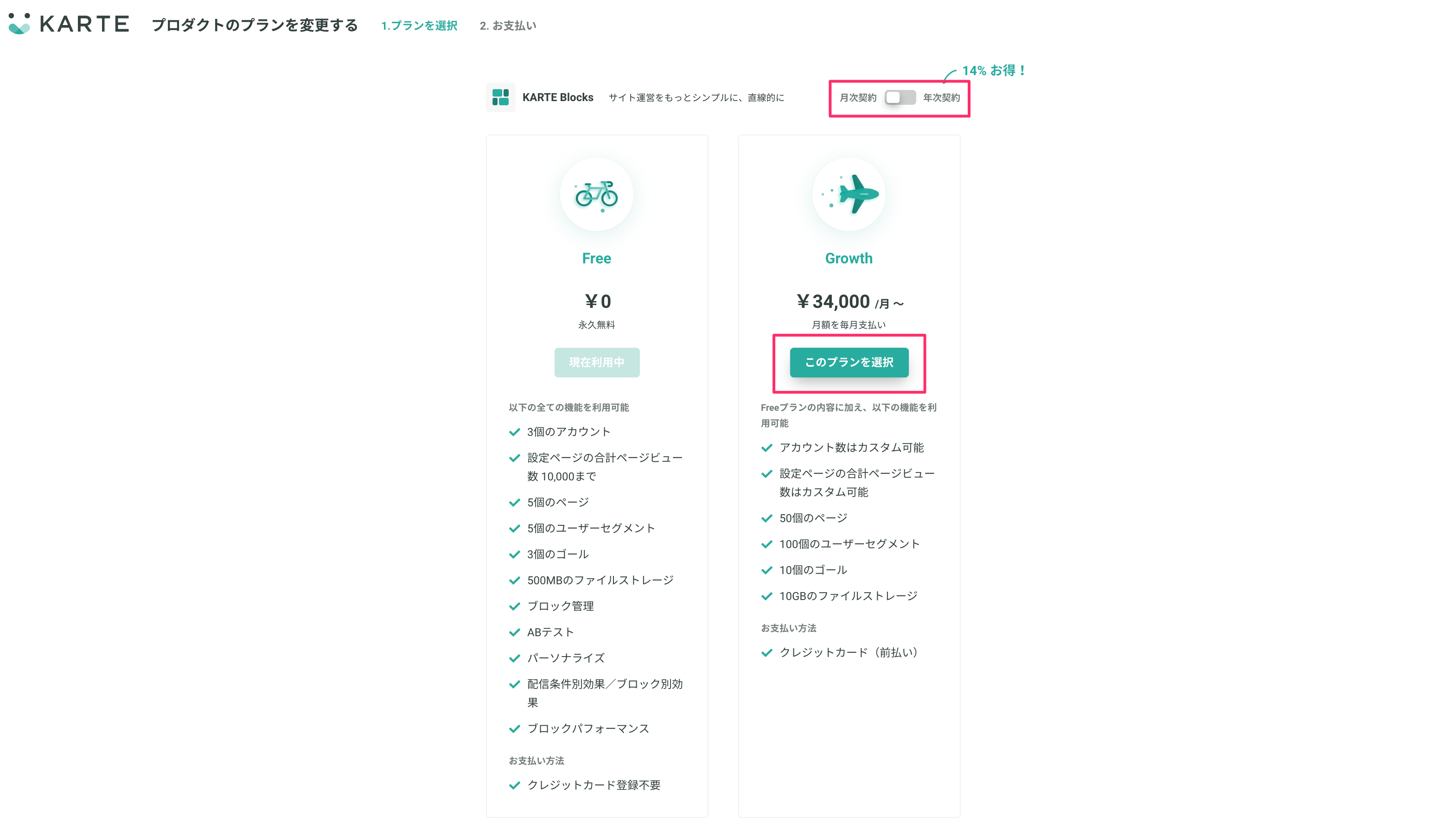Click the KARTE Blocks product name
The width and height of the screenshot is (1456, 830).
557,97
